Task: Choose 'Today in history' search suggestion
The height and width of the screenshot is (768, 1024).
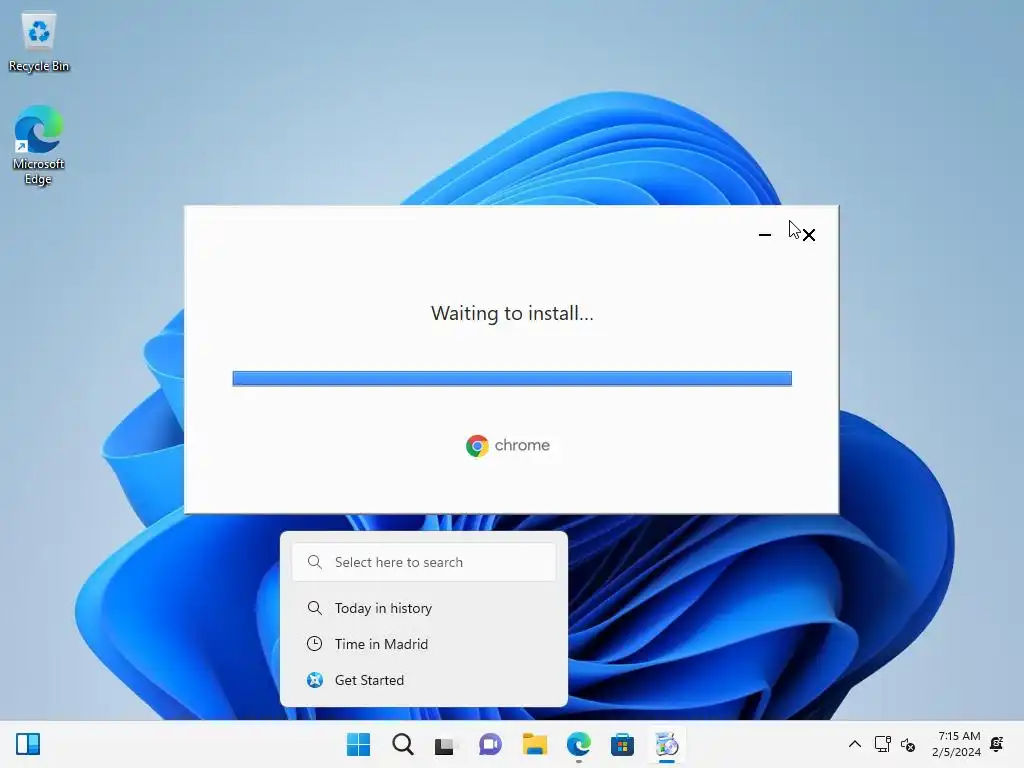Action: click(x=424, y=608)
